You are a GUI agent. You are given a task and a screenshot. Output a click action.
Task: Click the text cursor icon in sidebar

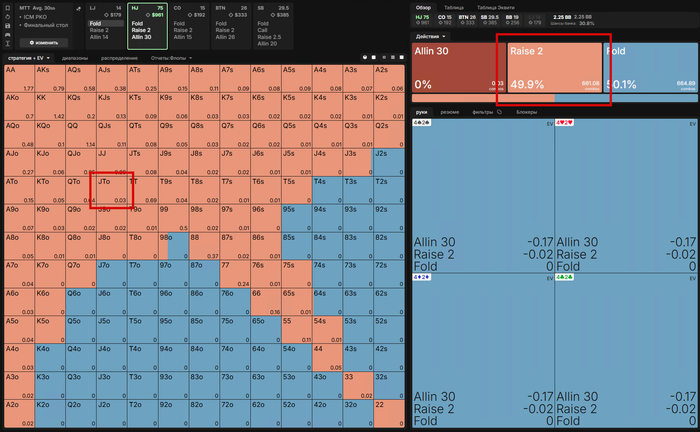(8, 43)
